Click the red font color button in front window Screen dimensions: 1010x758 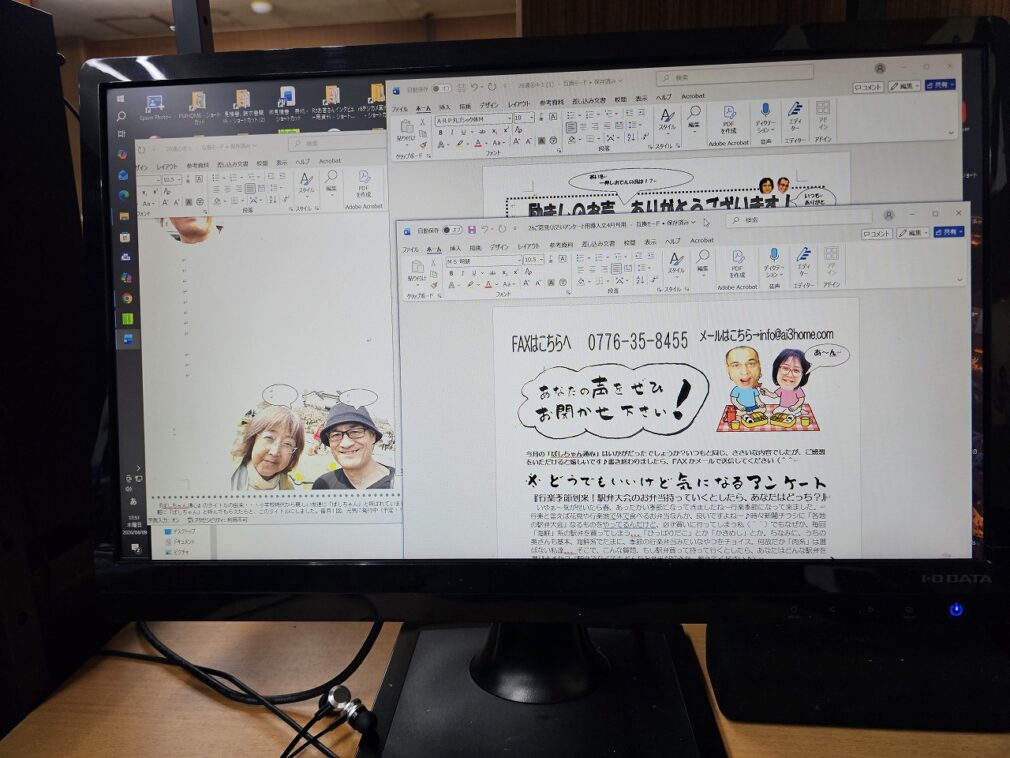(488, 285)
